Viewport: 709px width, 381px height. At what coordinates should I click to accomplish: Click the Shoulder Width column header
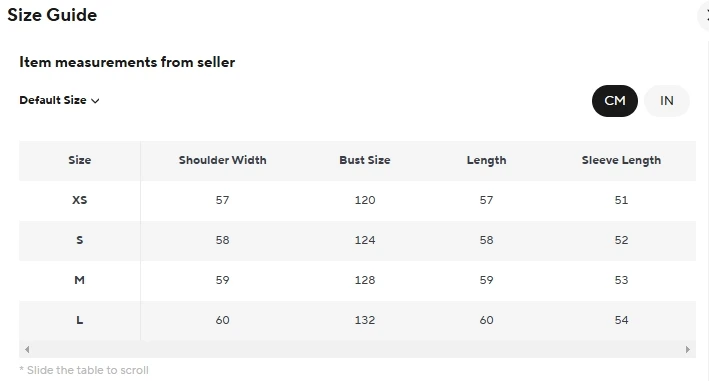[x=222, y=160]
